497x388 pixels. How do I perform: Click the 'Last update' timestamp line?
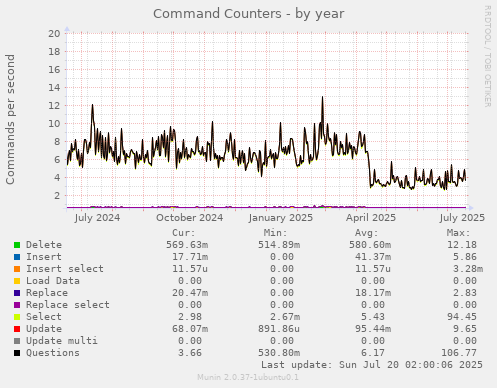[x=372, y=365]
